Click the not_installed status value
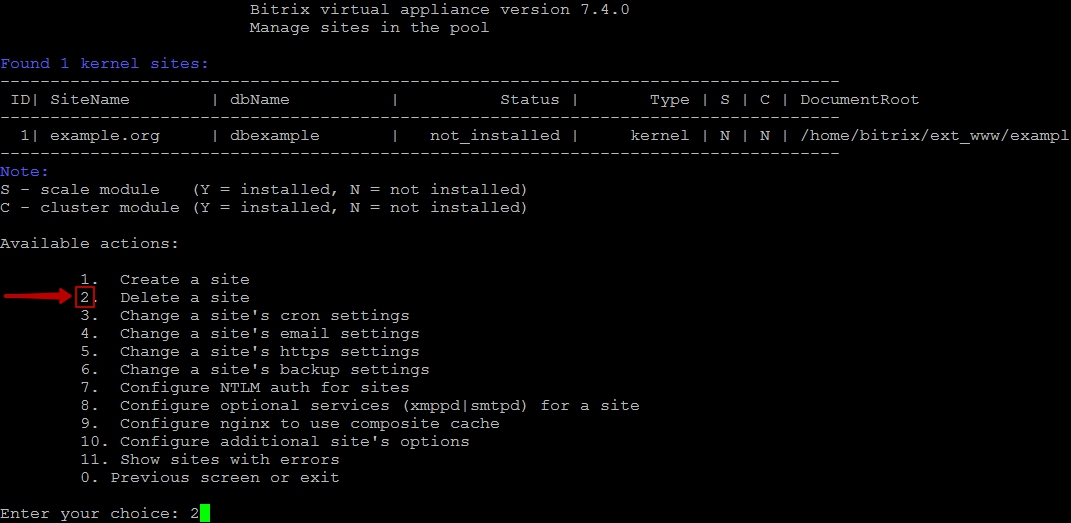The image size is (1071, 523). tap(495, 136)
